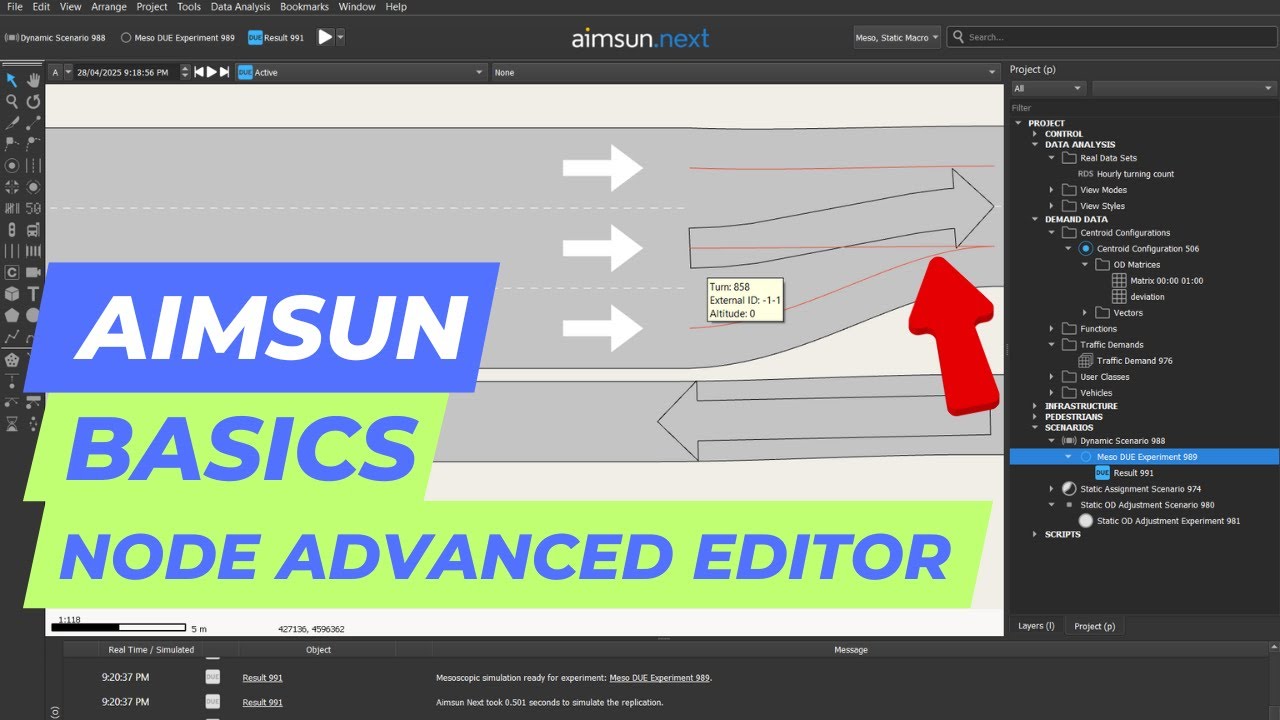Select the hourglass tool
The image size is (1280, 720).
(12, 424)
